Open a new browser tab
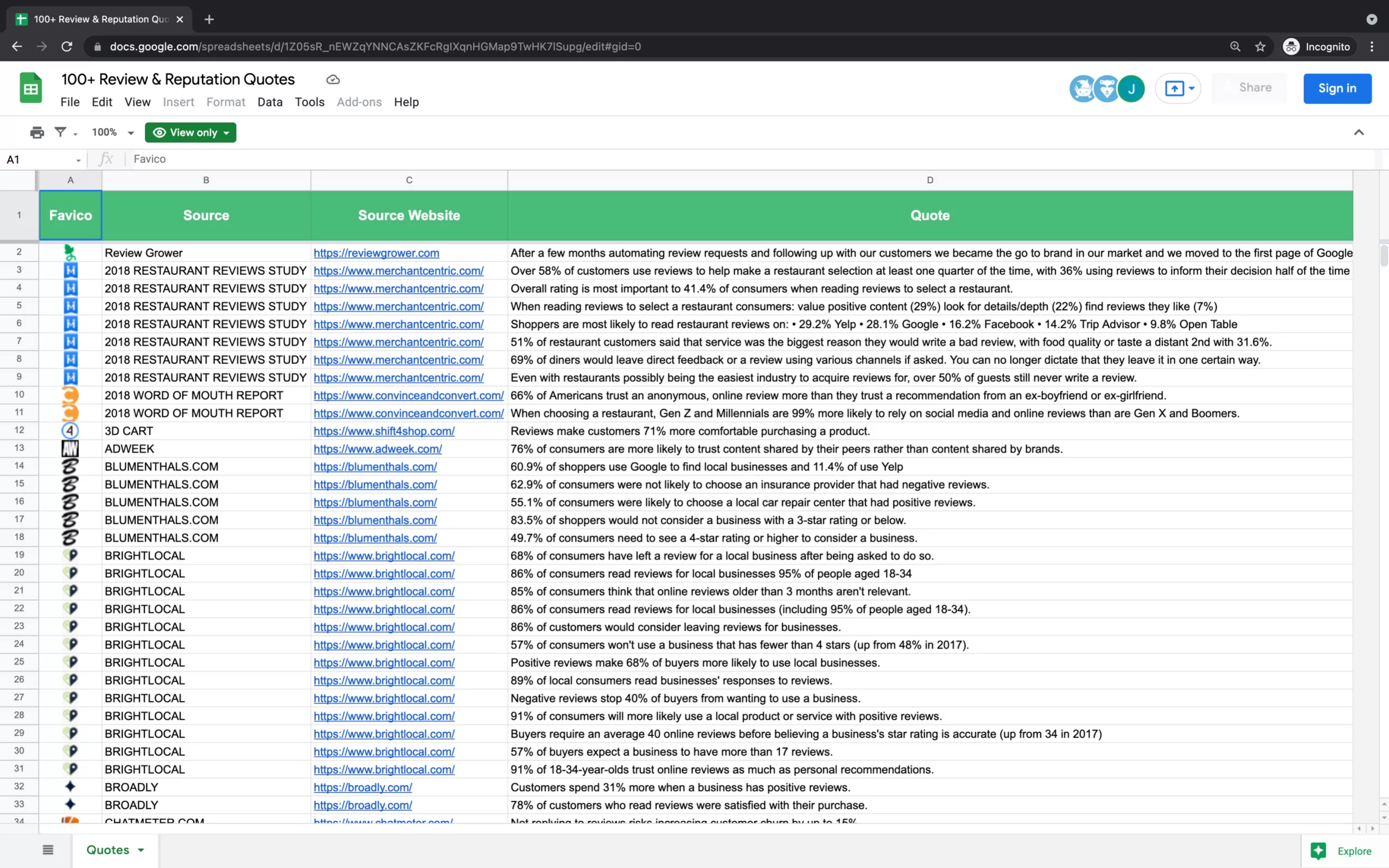The width and height of the screenshot is (1389, 868). click(209, 20)
